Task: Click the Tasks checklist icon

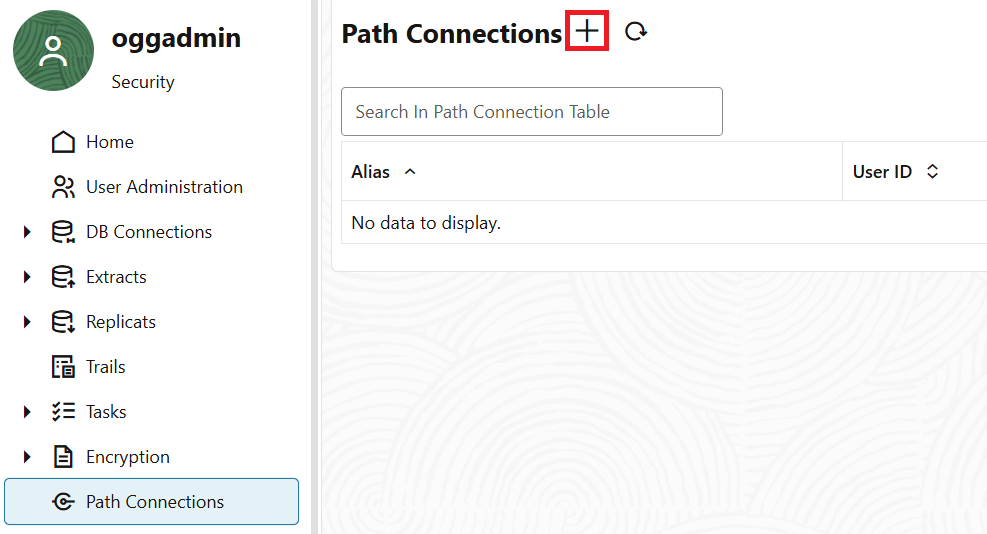Action: pos(63,412)
